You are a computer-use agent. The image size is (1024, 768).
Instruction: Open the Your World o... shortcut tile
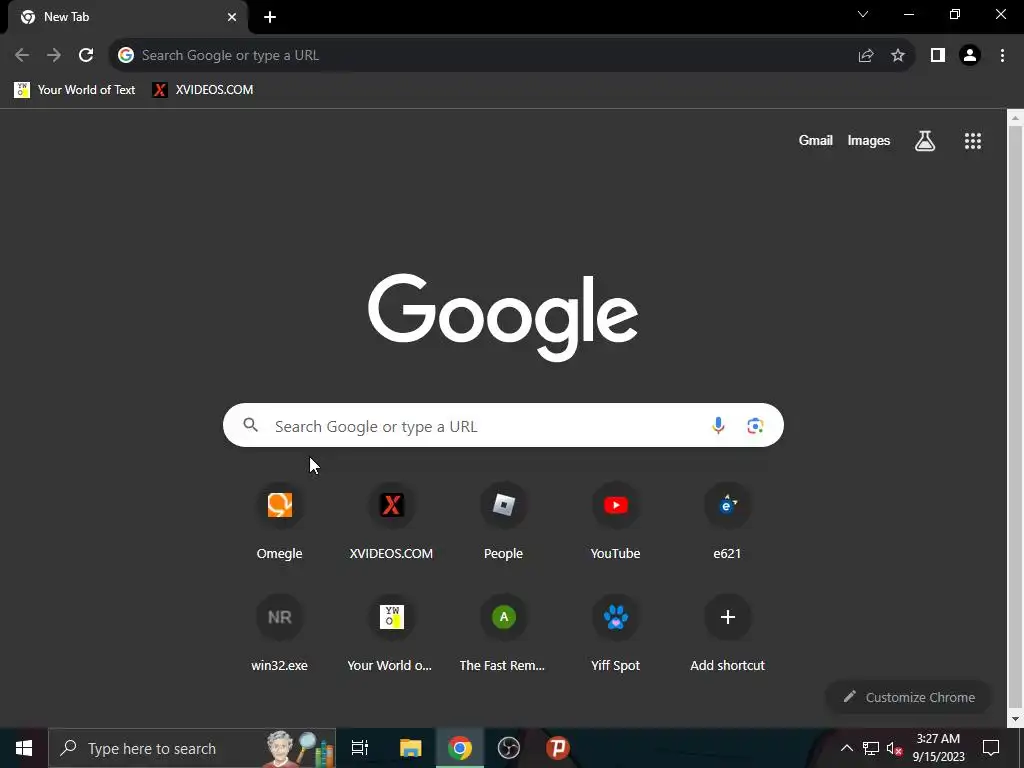391,635
